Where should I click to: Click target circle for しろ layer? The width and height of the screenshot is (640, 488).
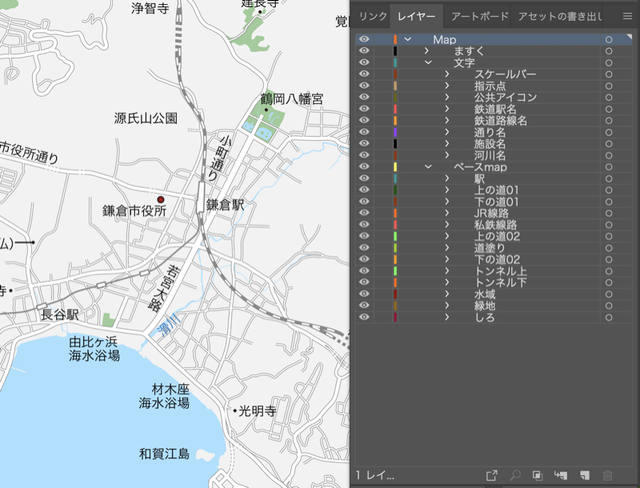(609, 317)
